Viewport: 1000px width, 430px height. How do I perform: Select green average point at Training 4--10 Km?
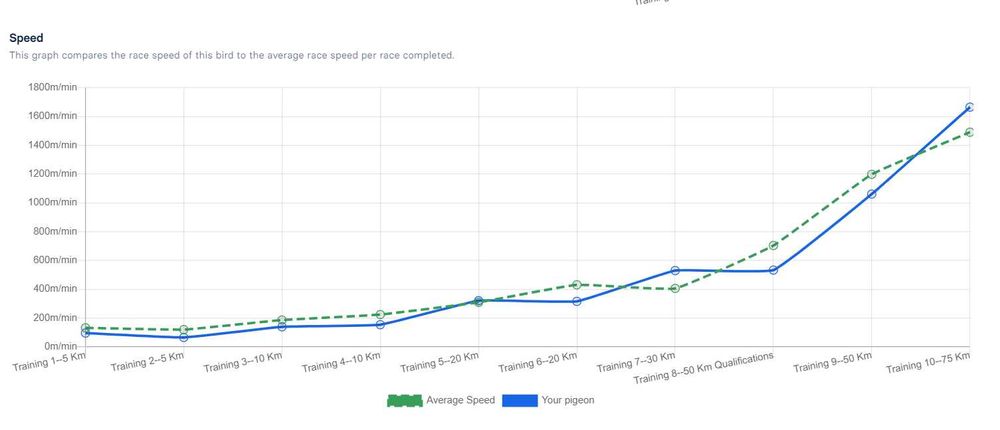click(x=380, y=315)
